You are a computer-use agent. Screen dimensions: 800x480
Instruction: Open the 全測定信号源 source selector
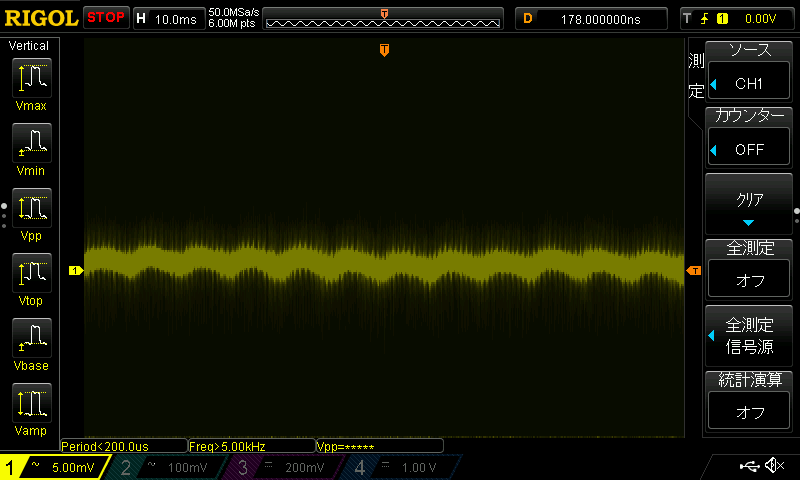tap(748, 336)
